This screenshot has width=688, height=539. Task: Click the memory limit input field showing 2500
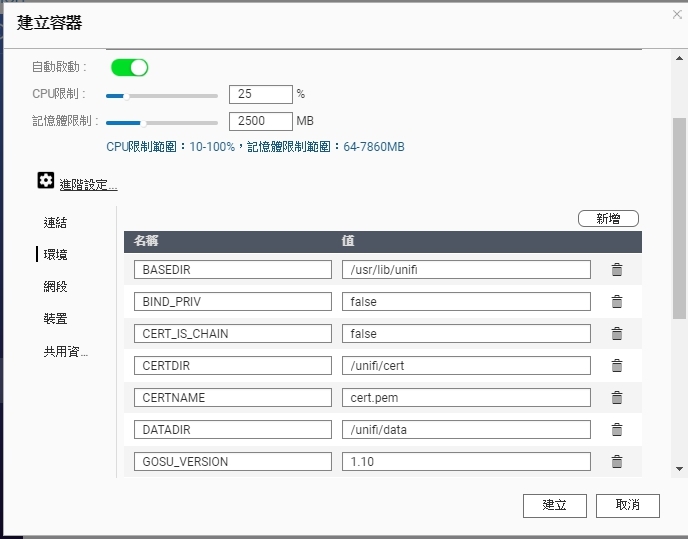(261, 121)
